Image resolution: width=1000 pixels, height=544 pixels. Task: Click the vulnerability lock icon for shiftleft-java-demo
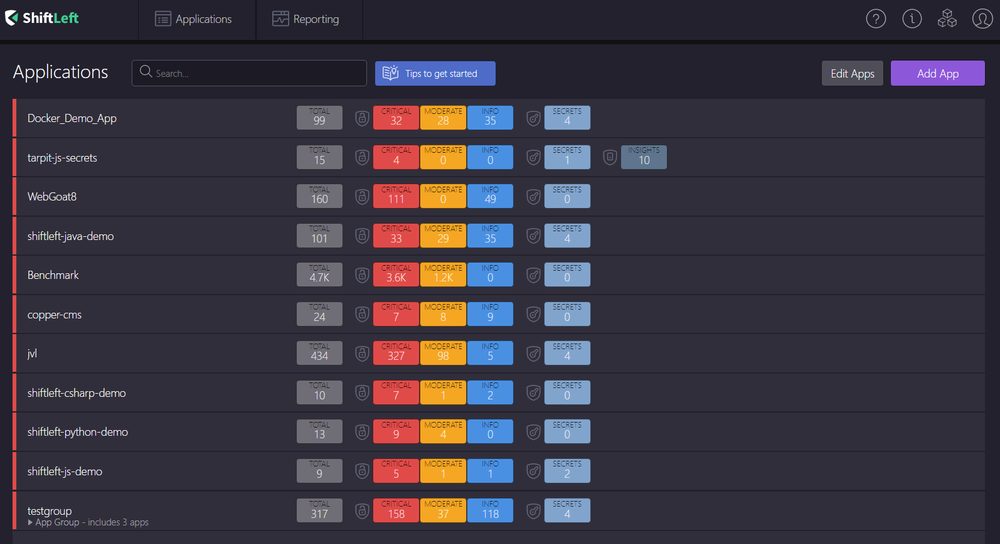[x=362, y=236]
